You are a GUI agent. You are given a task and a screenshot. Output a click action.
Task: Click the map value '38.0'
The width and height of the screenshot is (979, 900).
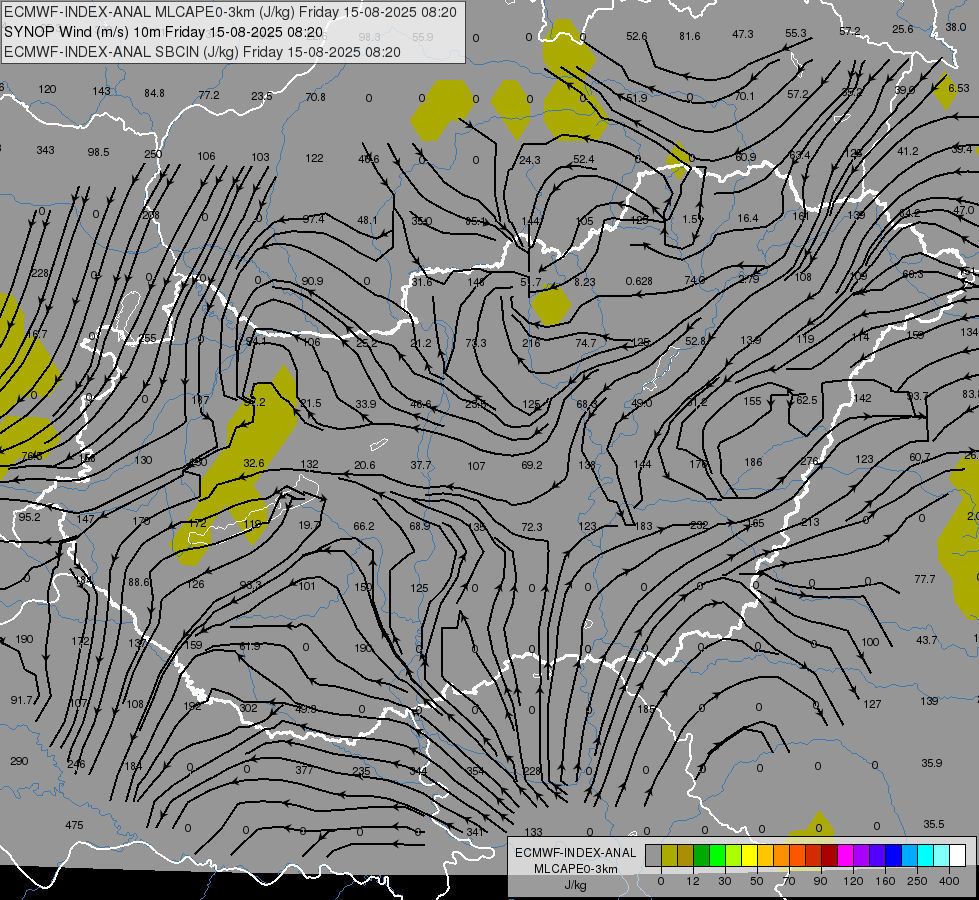[x=955, y=27]
